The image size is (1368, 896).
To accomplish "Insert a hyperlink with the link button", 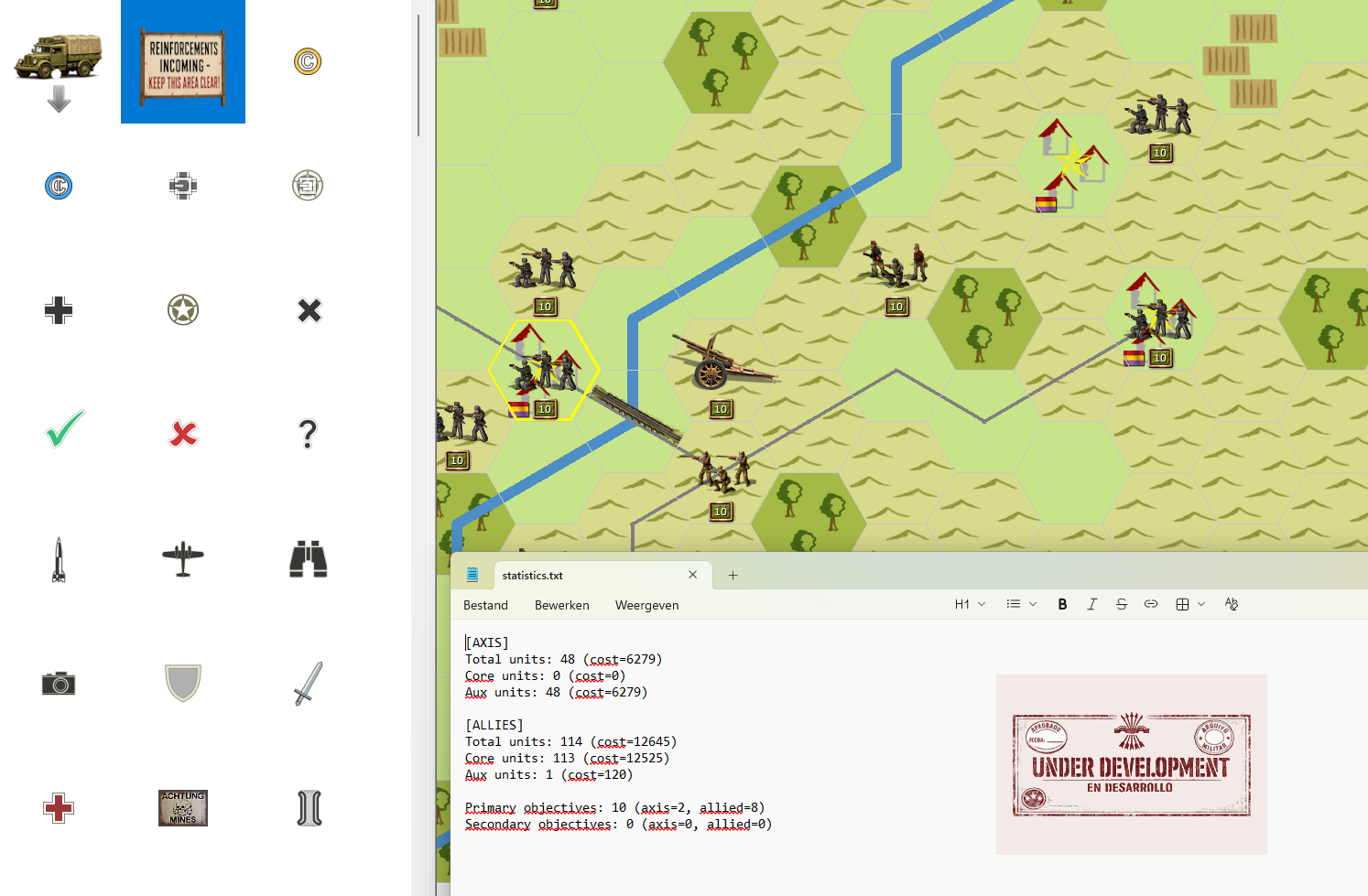I will pyautogui.click(x=1151, y=604).
